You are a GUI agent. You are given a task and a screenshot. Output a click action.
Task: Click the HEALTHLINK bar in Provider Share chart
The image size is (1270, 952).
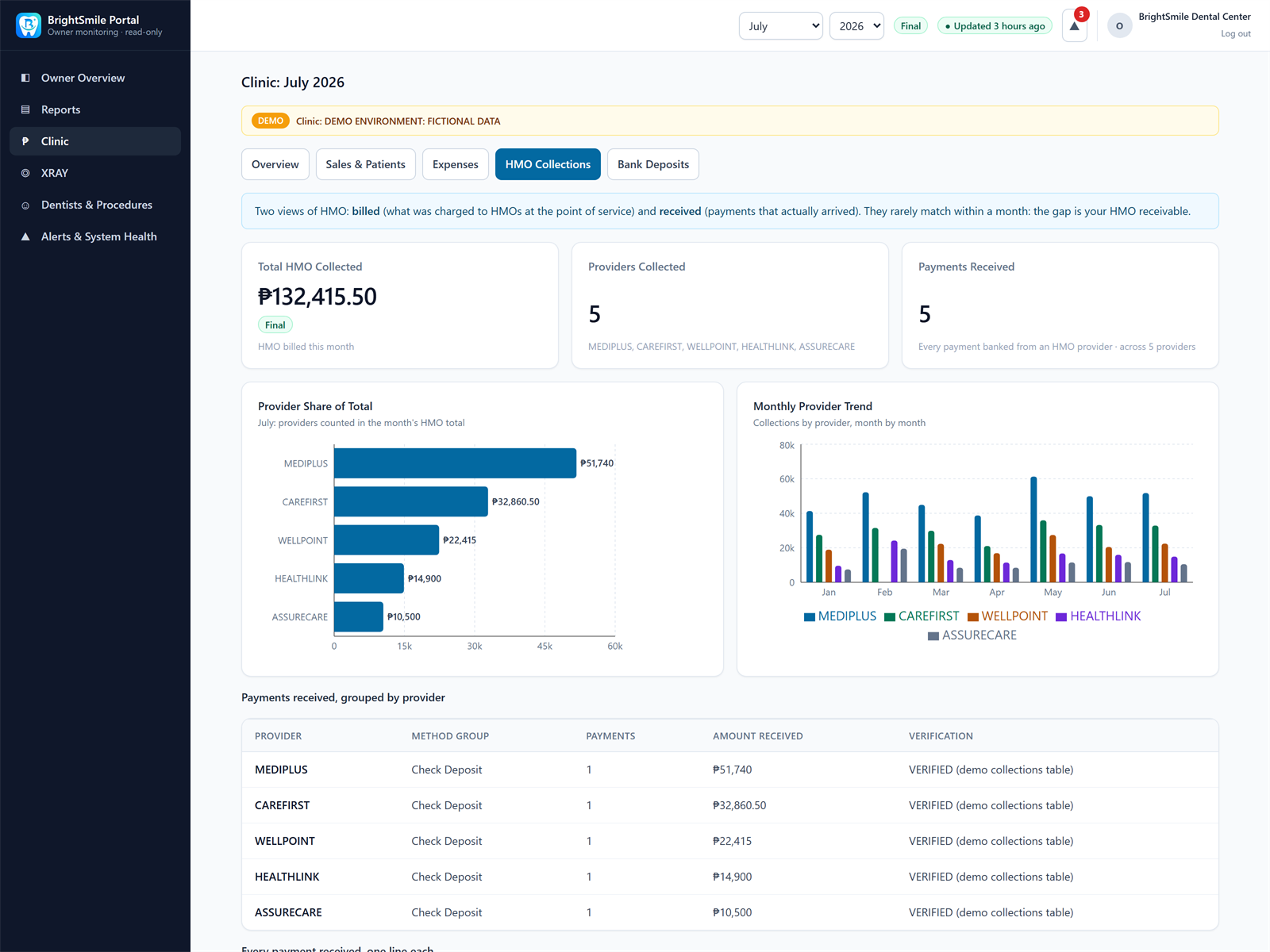click(369, 578)
